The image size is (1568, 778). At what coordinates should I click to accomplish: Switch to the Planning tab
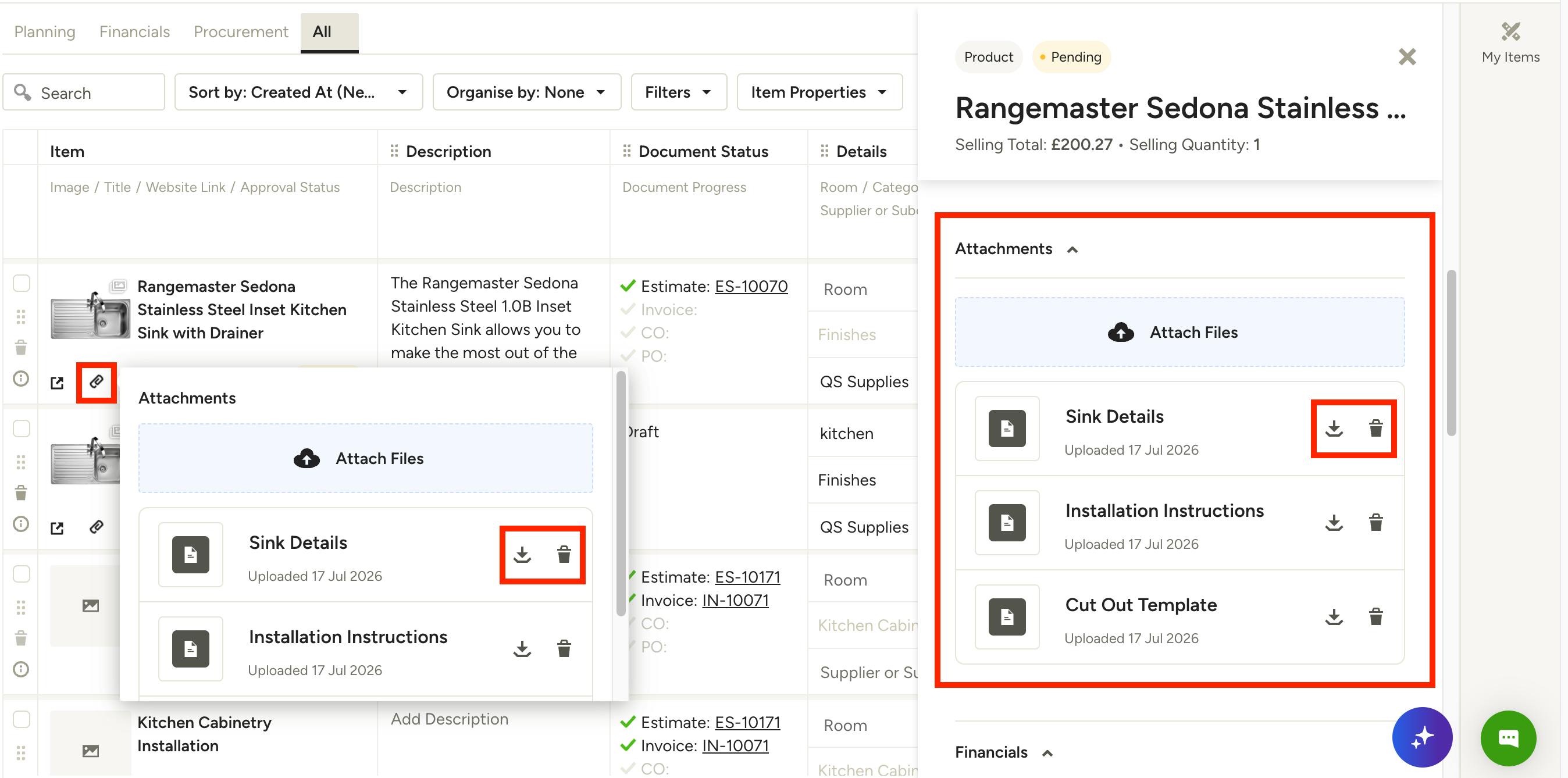pyautogui.click(x=44, y=31)
